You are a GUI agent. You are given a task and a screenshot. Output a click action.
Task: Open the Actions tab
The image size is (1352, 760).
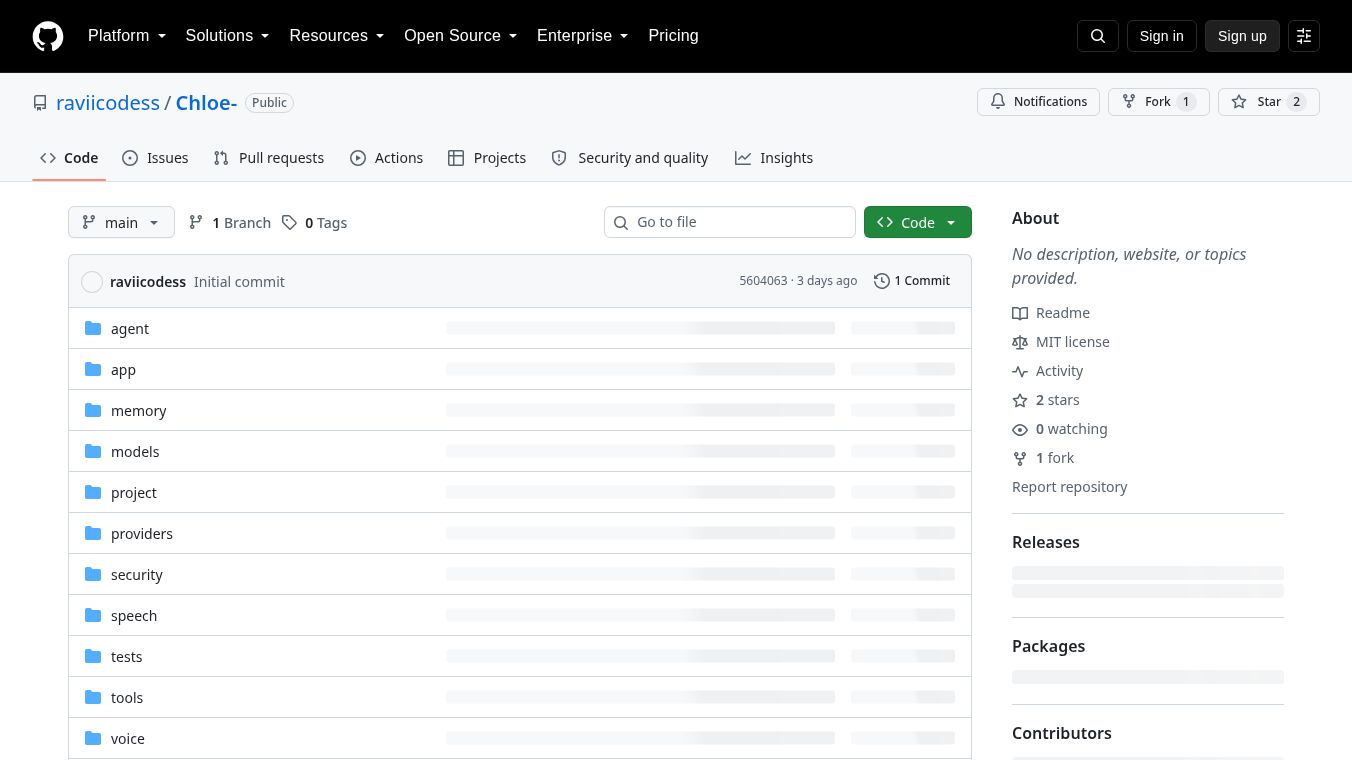click(387, 158)
